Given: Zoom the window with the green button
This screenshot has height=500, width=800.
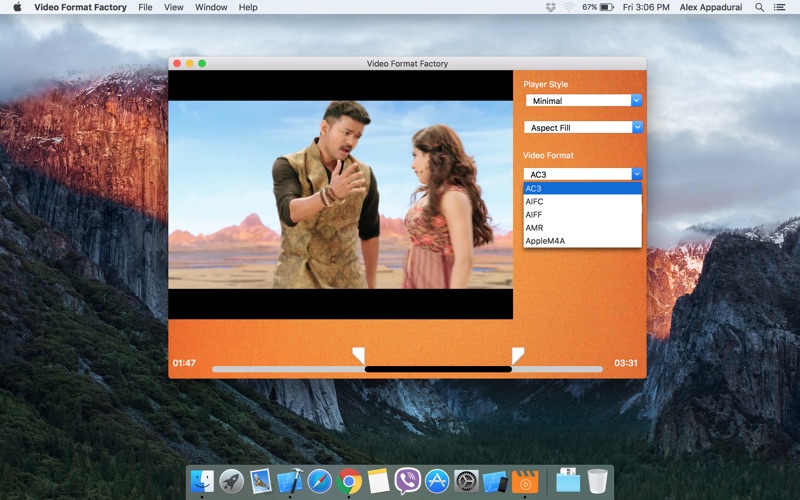Looking at the screenshot, I should [x=202, y=63].
